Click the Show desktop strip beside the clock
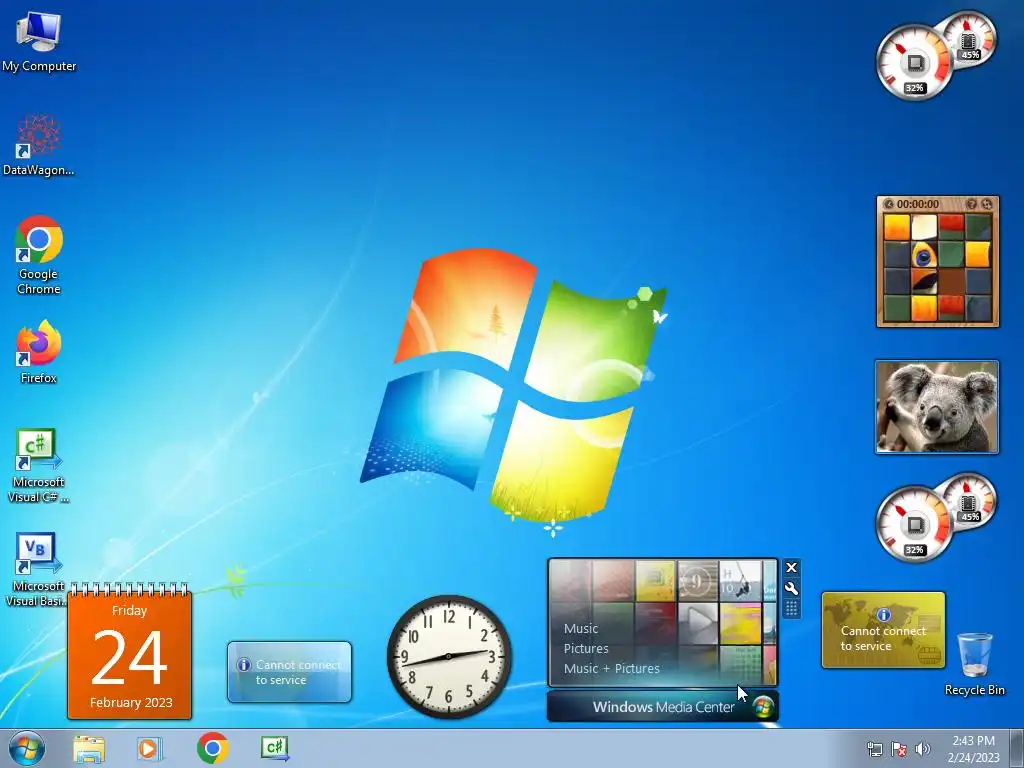 pyautogui.click(x=1017, y=749)
